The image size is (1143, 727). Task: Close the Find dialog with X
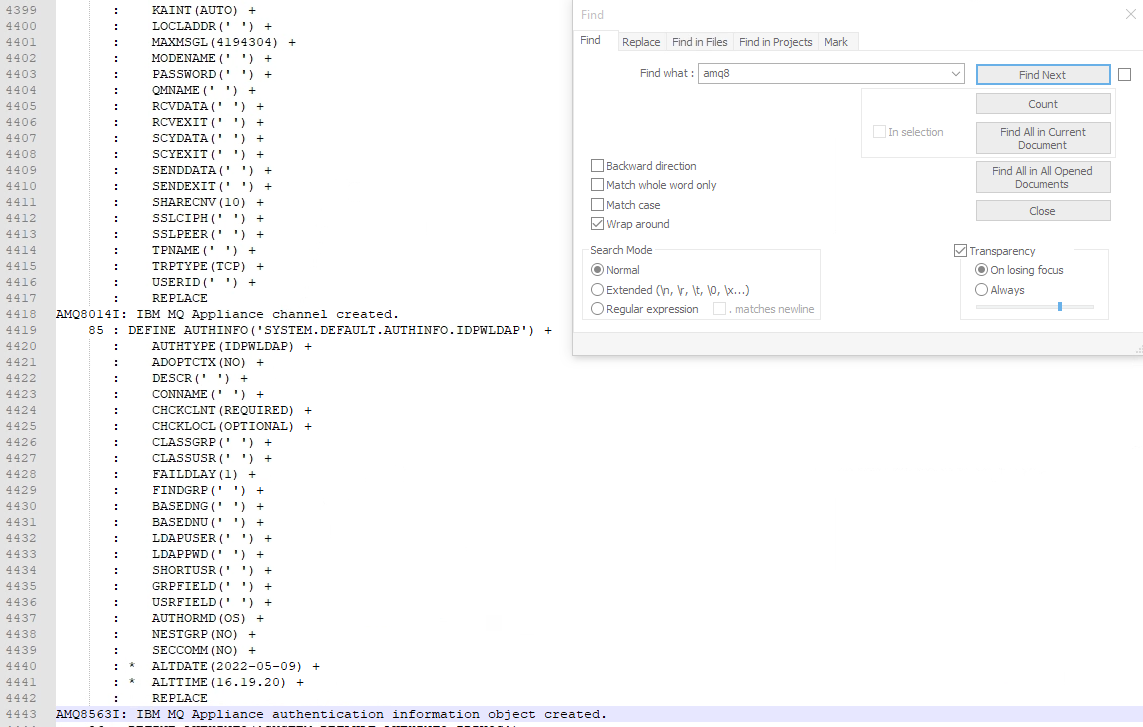pyautogui.click(x=1131, y=15)
